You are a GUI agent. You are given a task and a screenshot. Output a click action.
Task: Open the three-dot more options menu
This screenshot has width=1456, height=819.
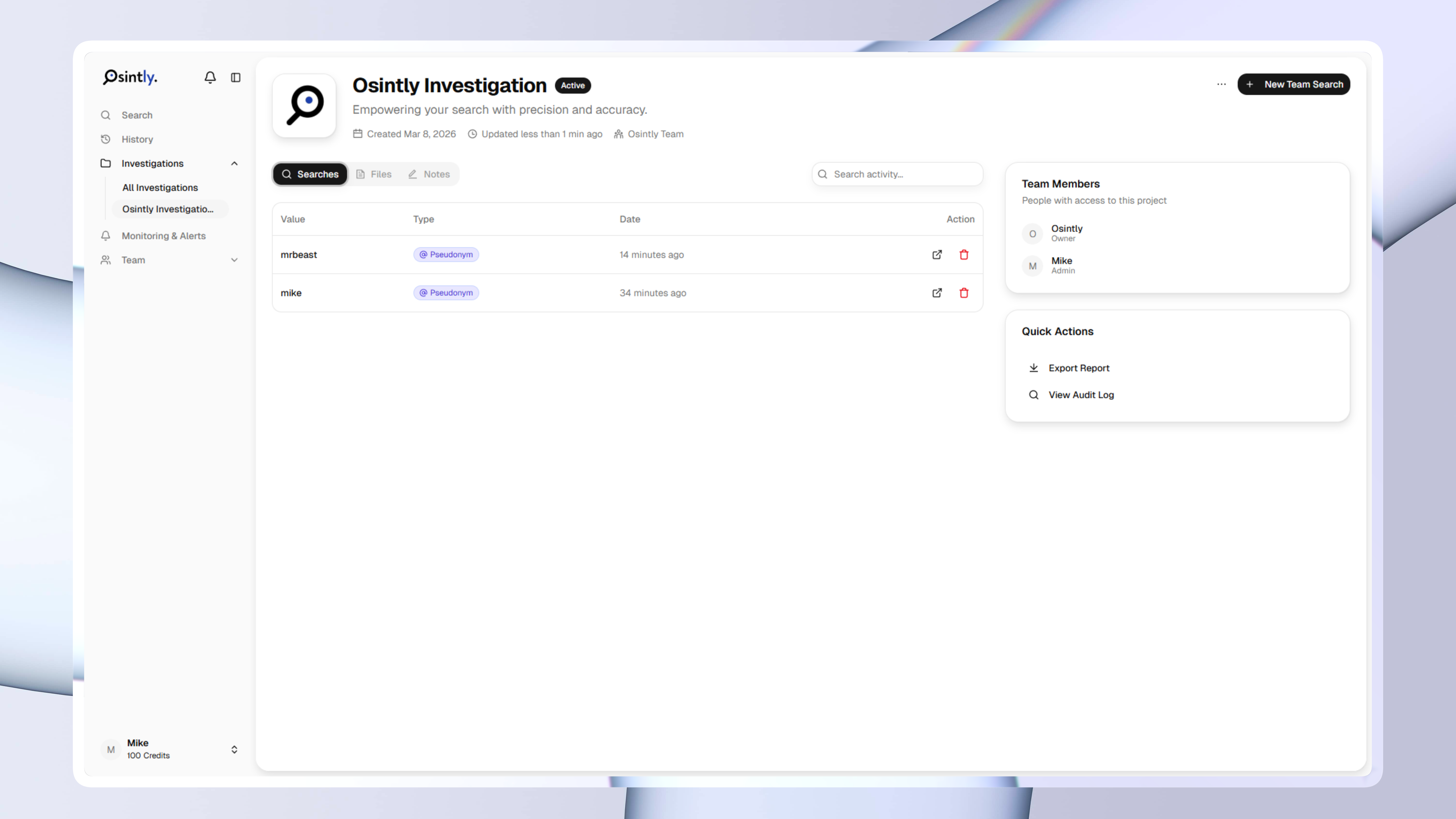pyautogui.click(x=1221, y=84)
